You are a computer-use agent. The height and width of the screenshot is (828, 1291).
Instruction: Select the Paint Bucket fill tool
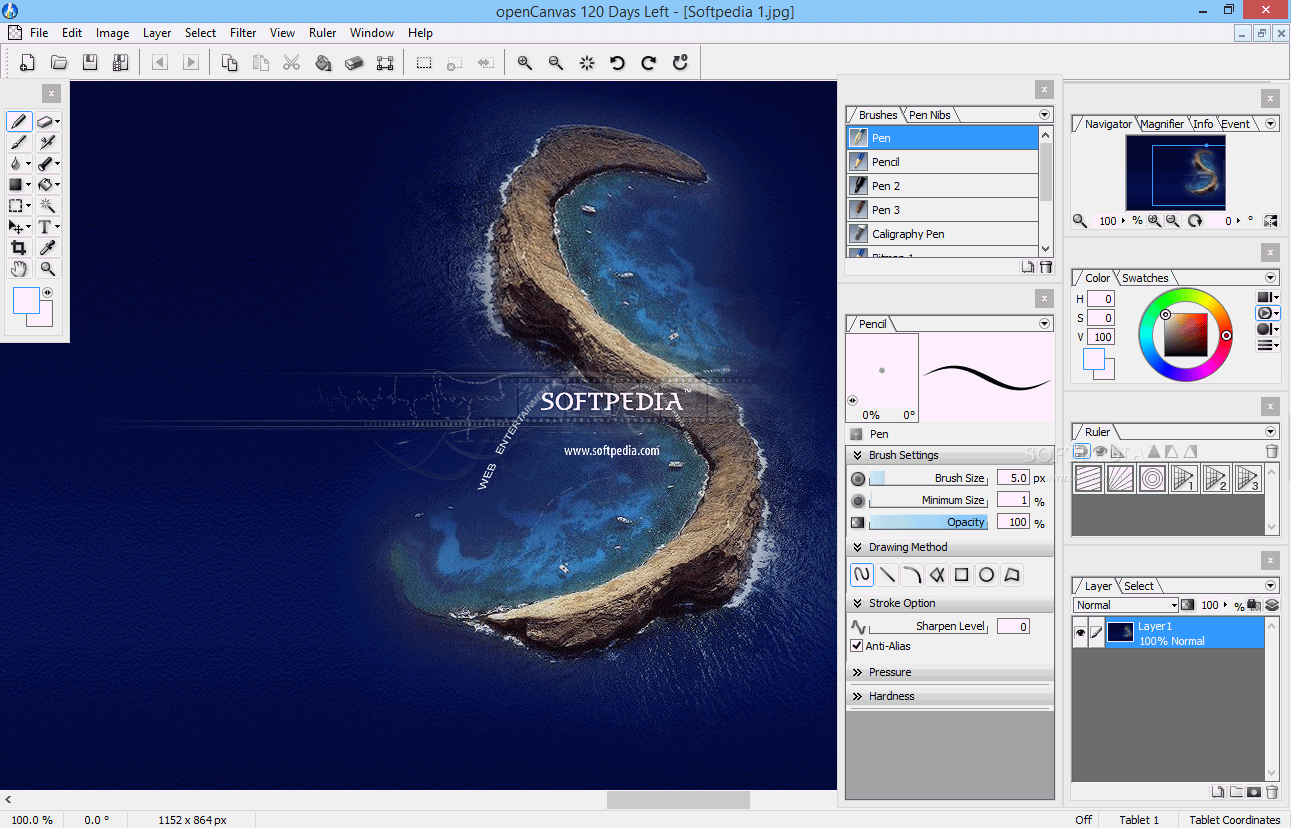(46, 184)
